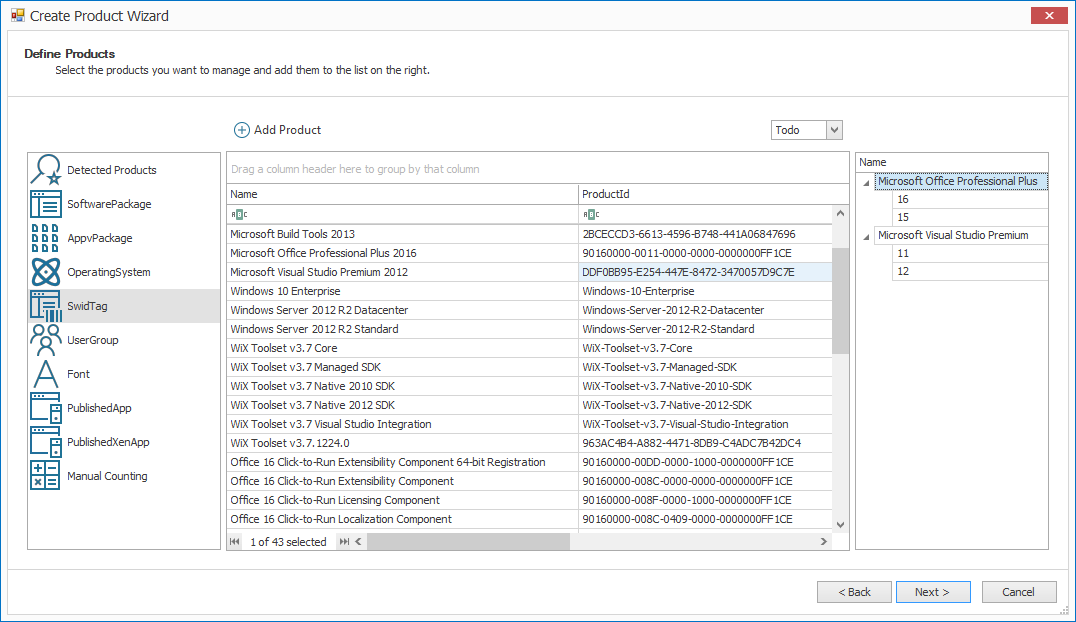The width and height of the screenshot is (1076, 622).
Task: Switch to the UserGroup category label
Action: click(x=93, y=340)
